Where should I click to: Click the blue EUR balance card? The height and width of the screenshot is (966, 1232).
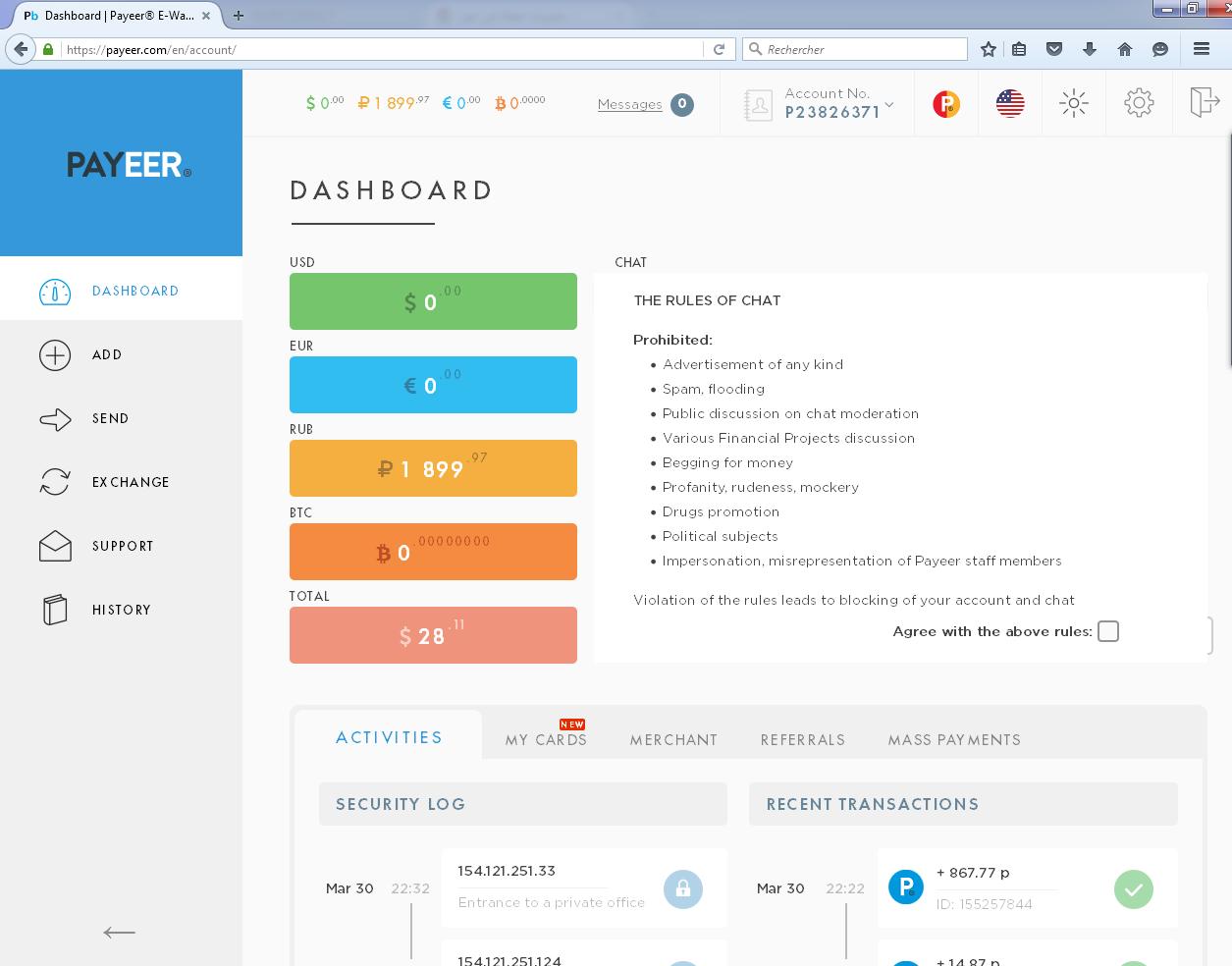pyautogui.click(x=433, y=385)
